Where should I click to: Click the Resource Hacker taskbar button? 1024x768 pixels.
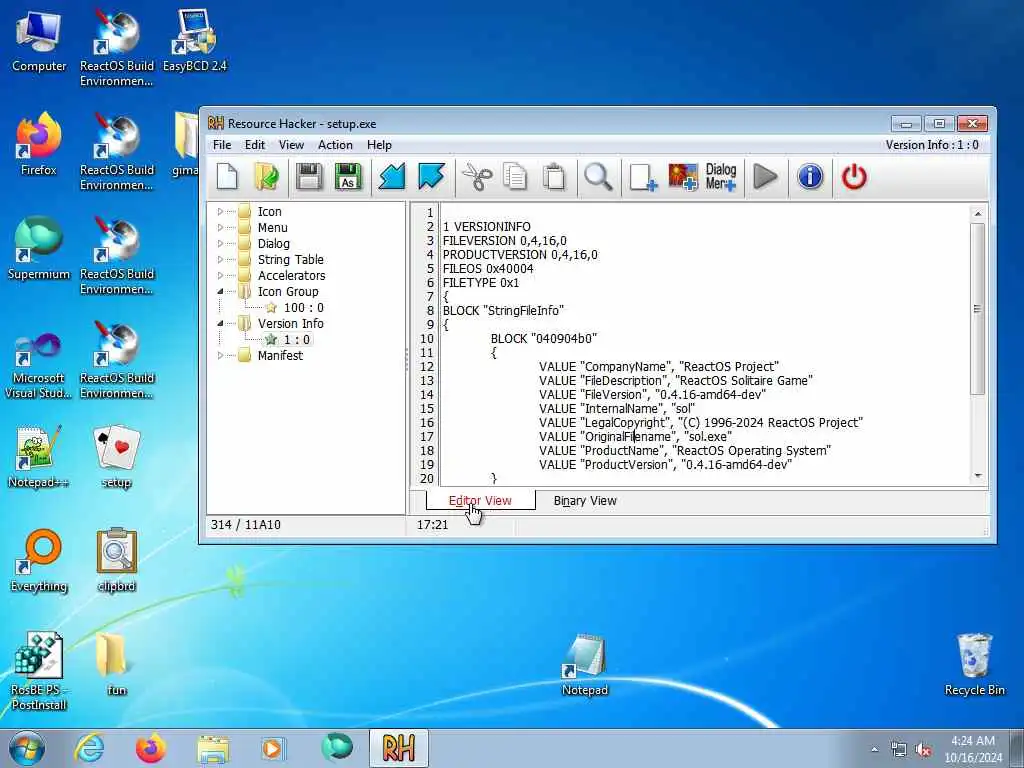398,748
